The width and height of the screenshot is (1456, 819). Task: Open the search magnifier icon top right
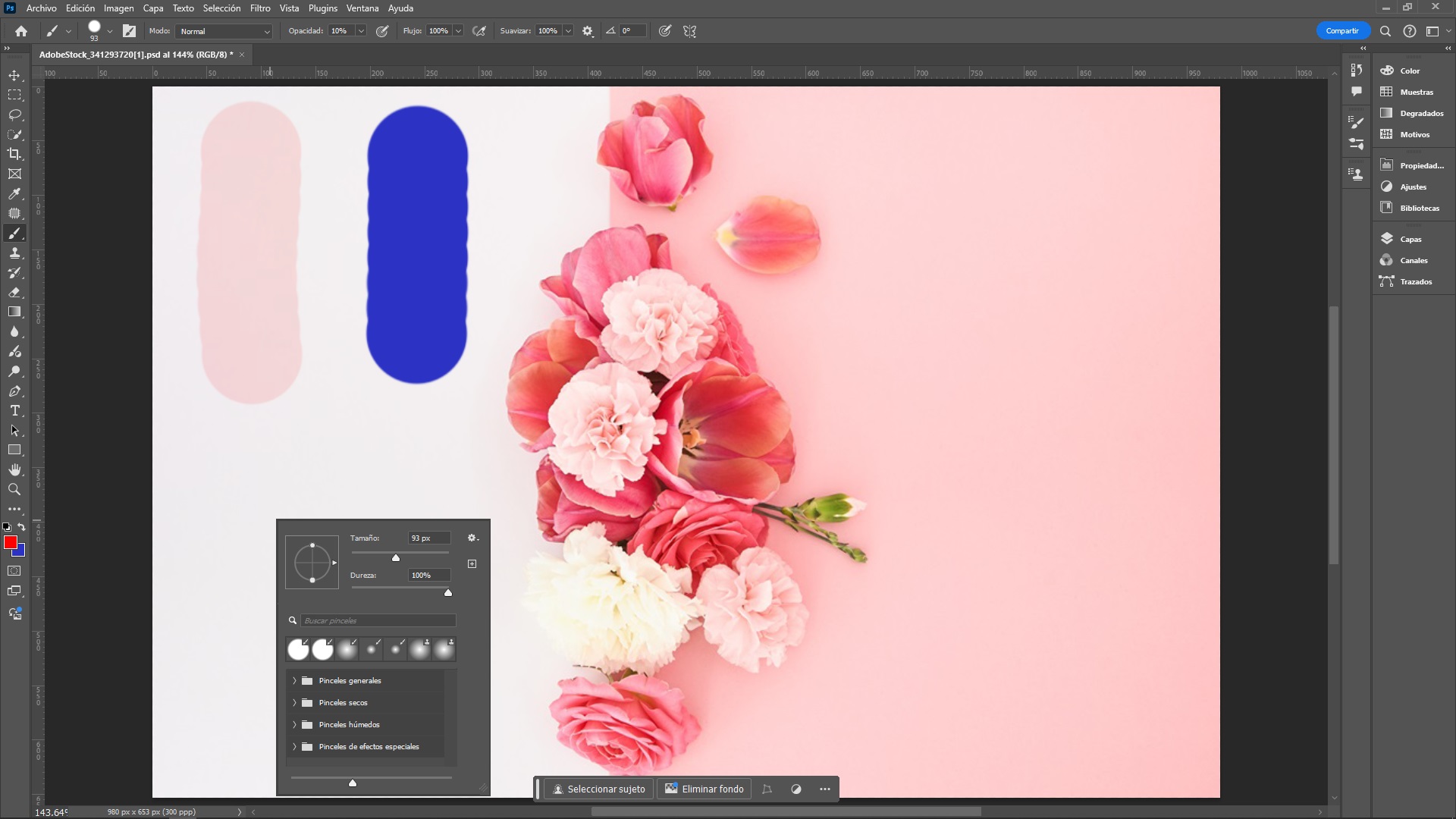(1385, 31)
